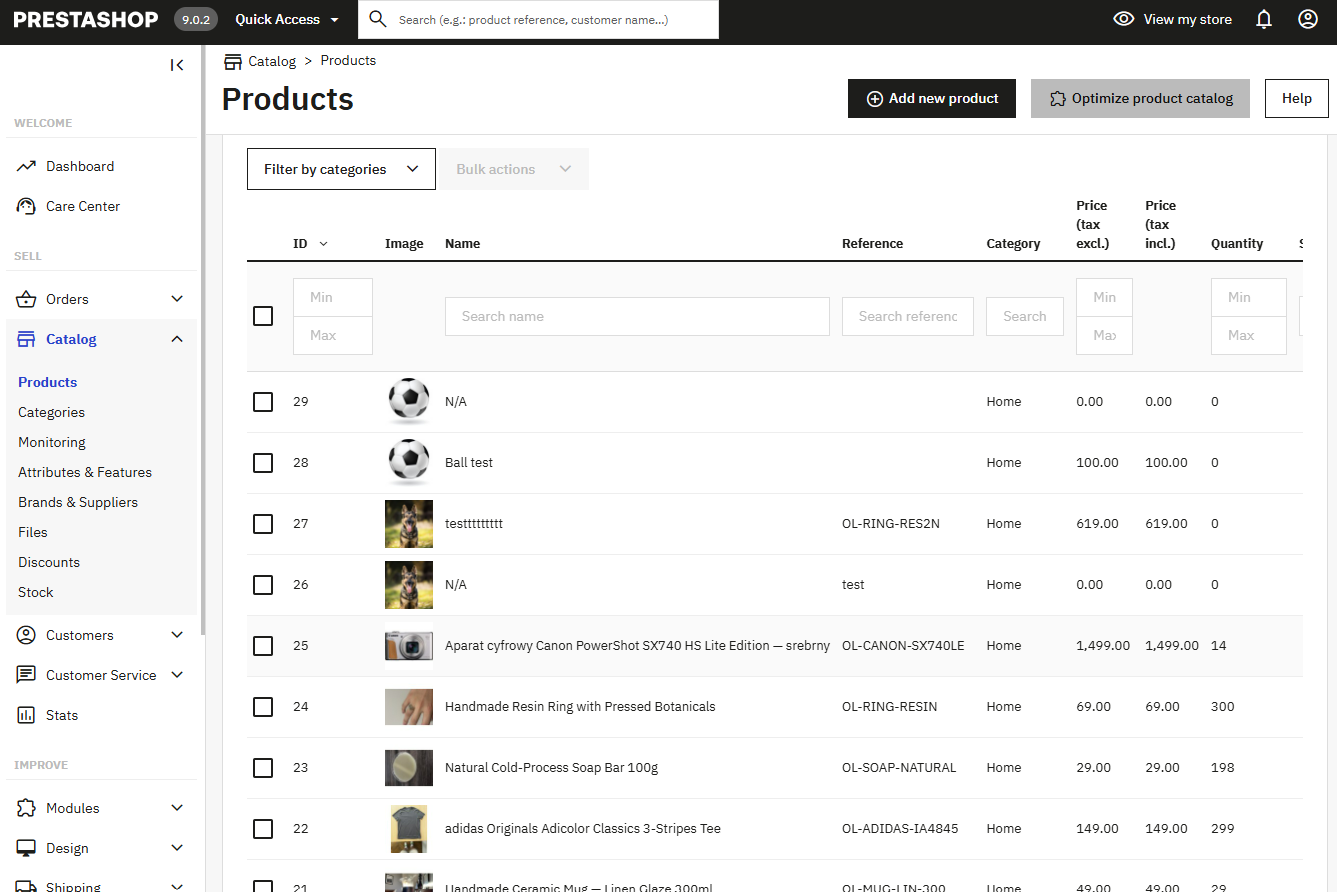
Task: Focus the Search name filter field
Action: coord(637,316)
